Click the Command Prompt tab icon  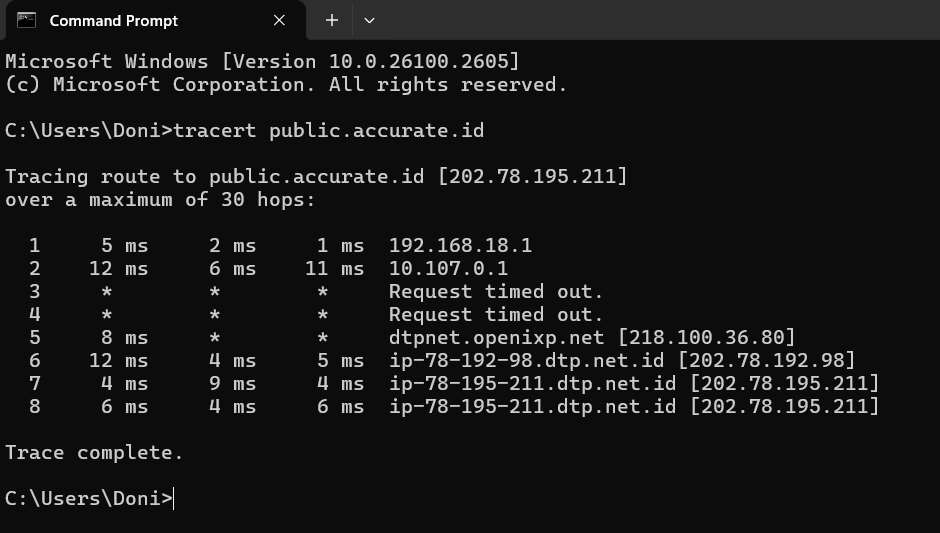pos(27,20)
